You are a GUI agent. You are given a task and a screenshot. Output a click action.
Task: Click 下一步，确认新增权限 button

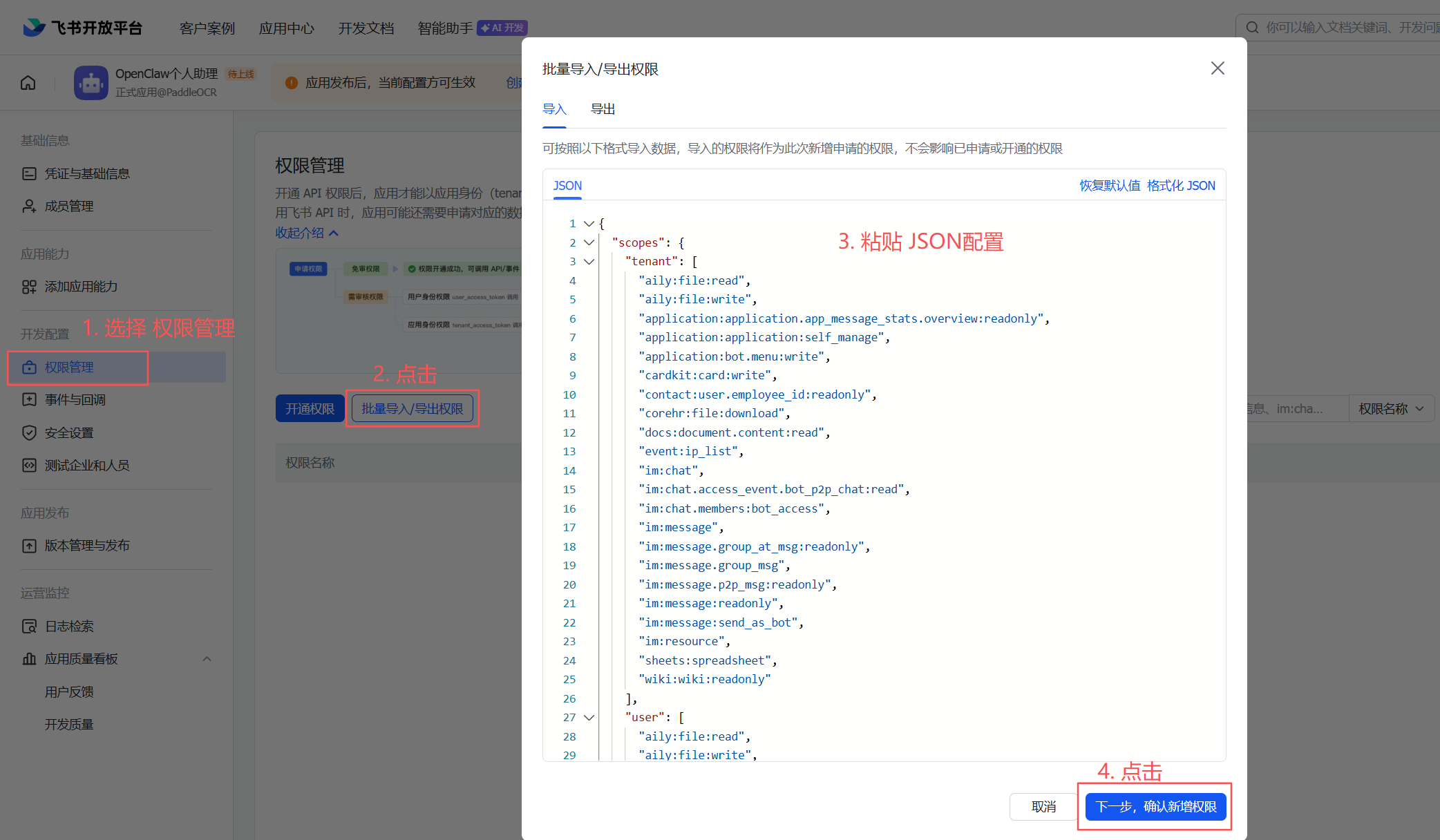1155,807
